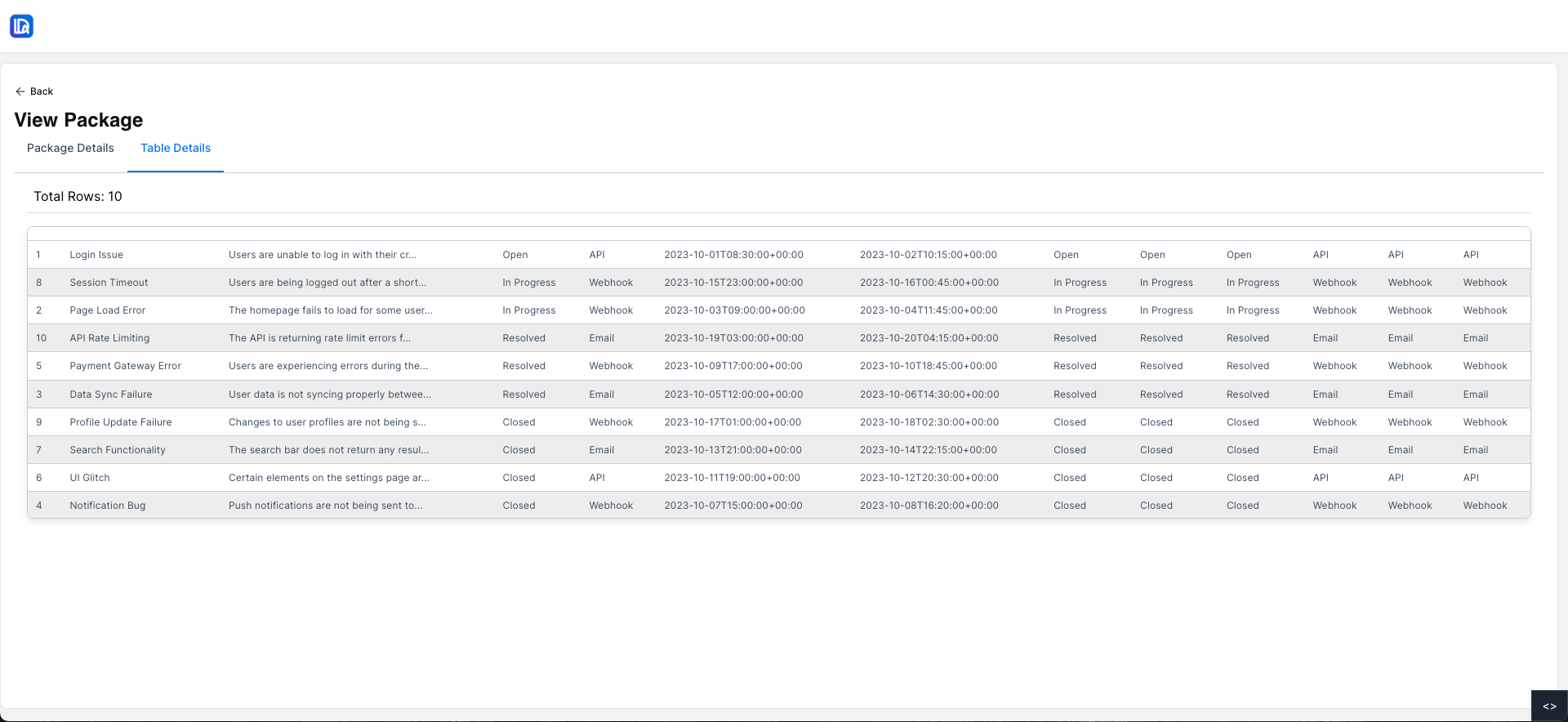Click the Profile Update Failure cell
1568x722 pixels.
pos(120,422)
